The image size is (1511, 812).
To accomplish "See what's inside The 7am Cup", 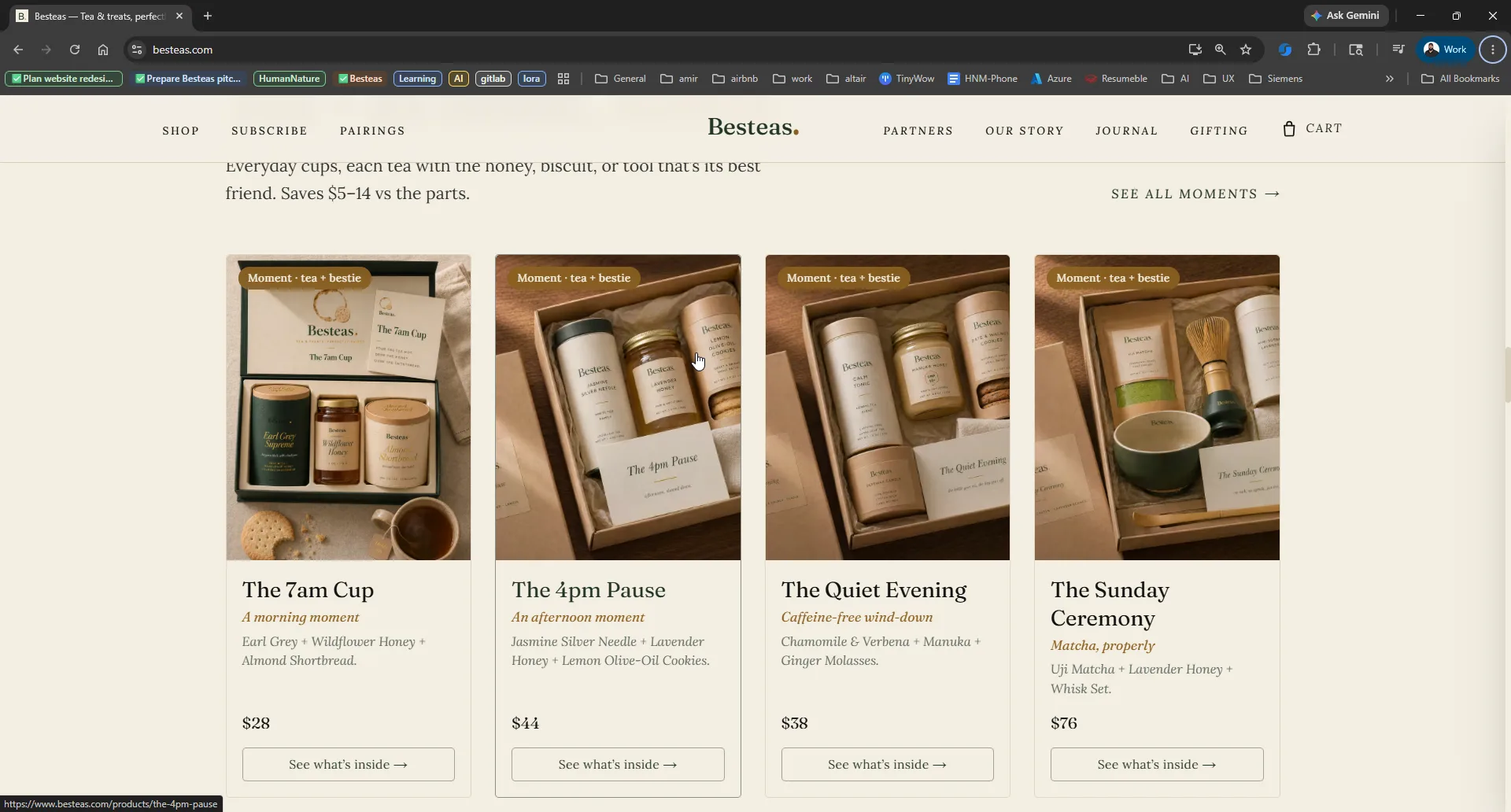I will tap(349, 765).
